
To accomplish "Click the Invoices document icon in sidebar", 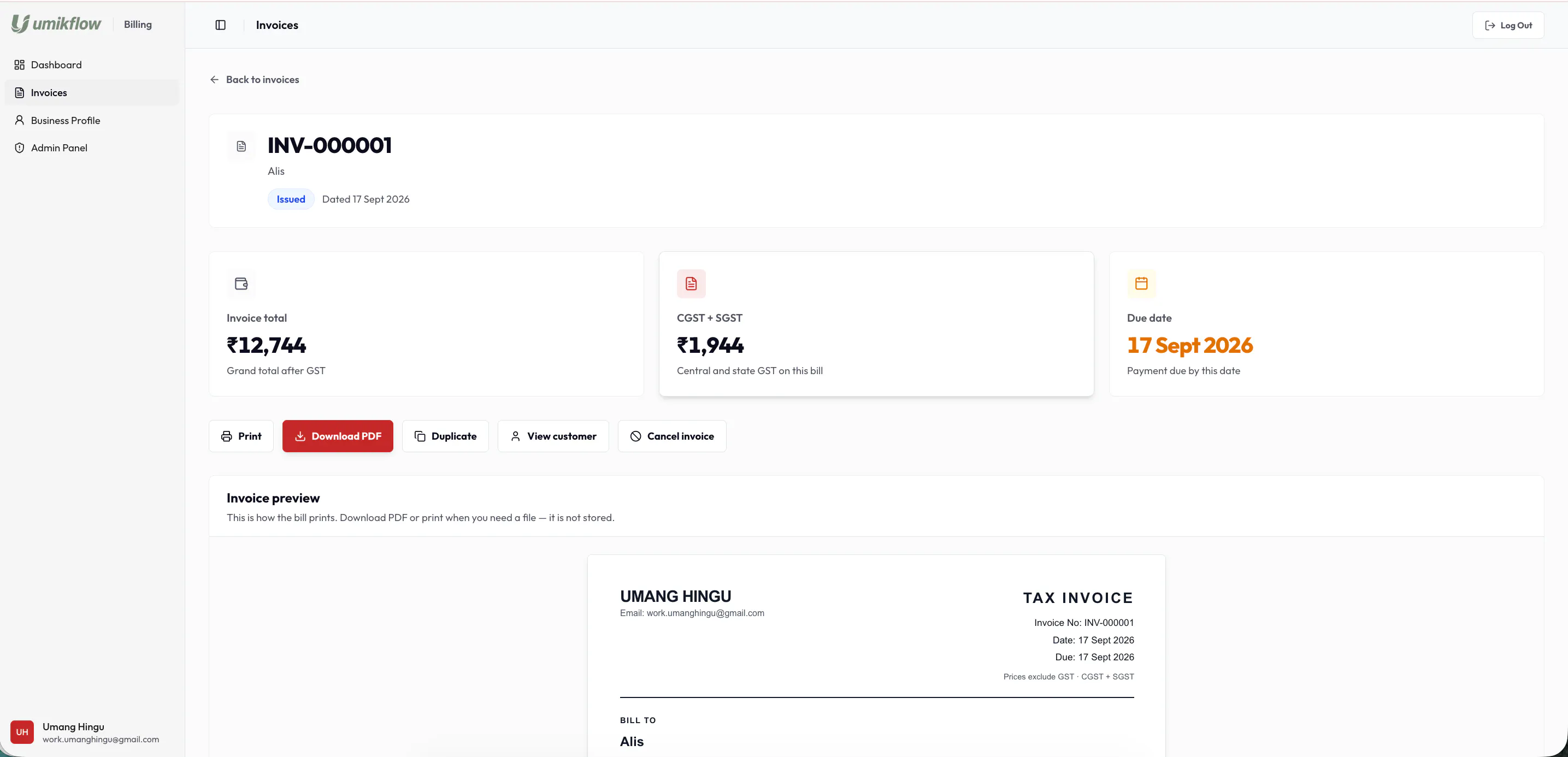I will coord(20,92).
